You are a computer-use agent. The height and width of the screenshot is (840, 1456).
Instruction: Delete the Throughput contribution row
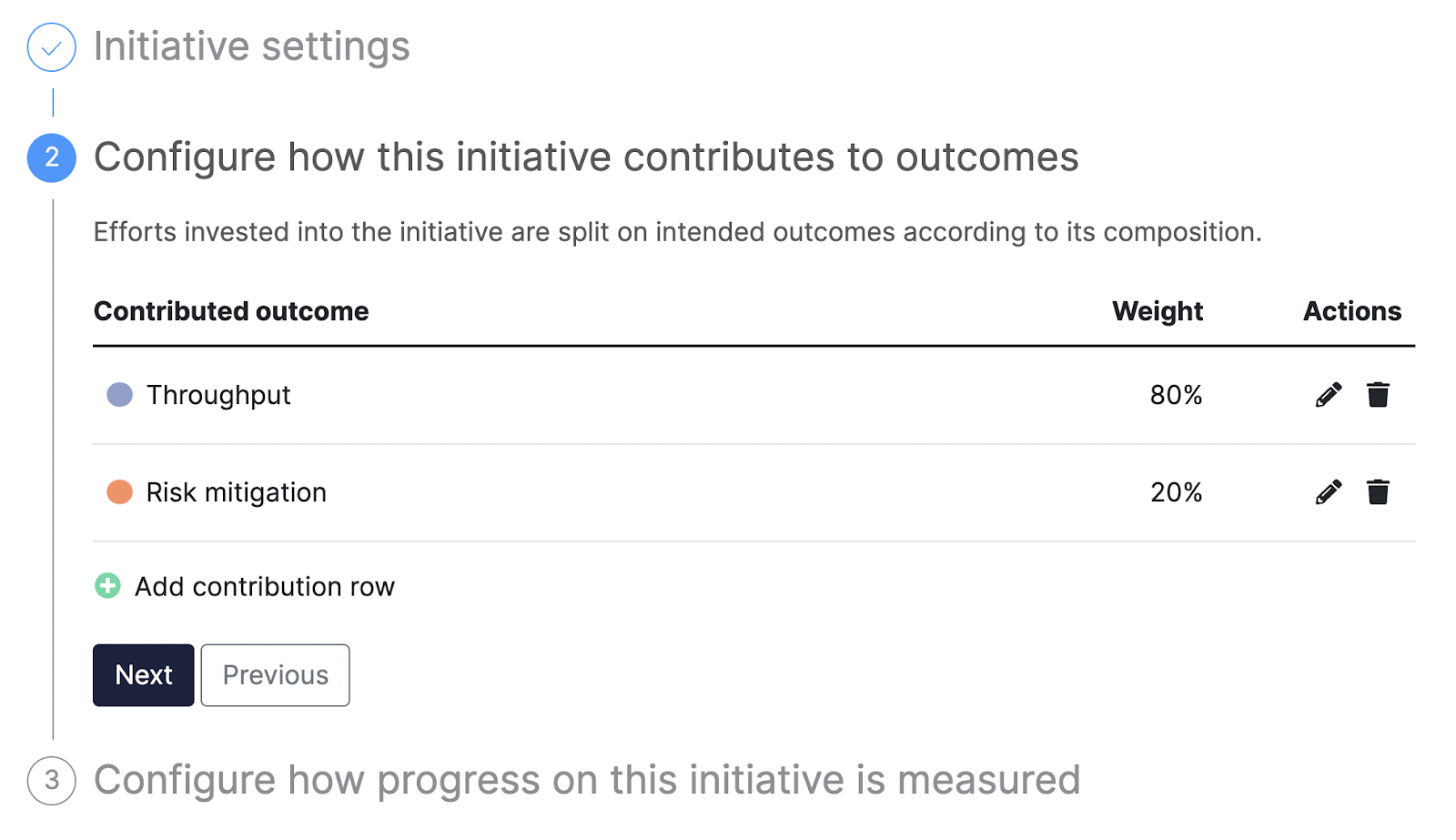(1378, 395)
